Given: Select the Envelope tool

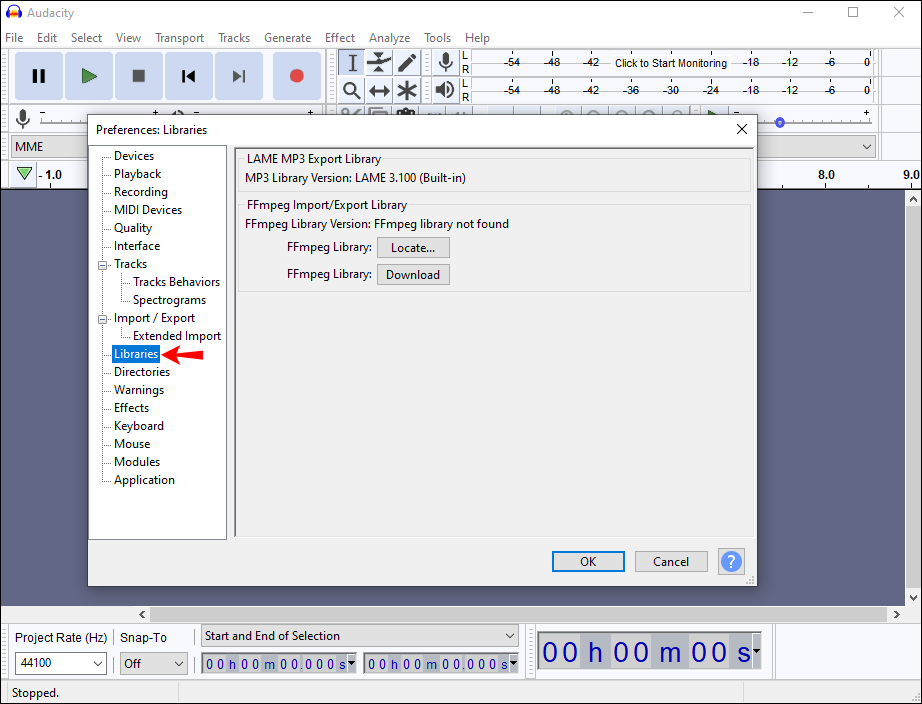Looking at the screenshot, I should [x=379, y=62].
